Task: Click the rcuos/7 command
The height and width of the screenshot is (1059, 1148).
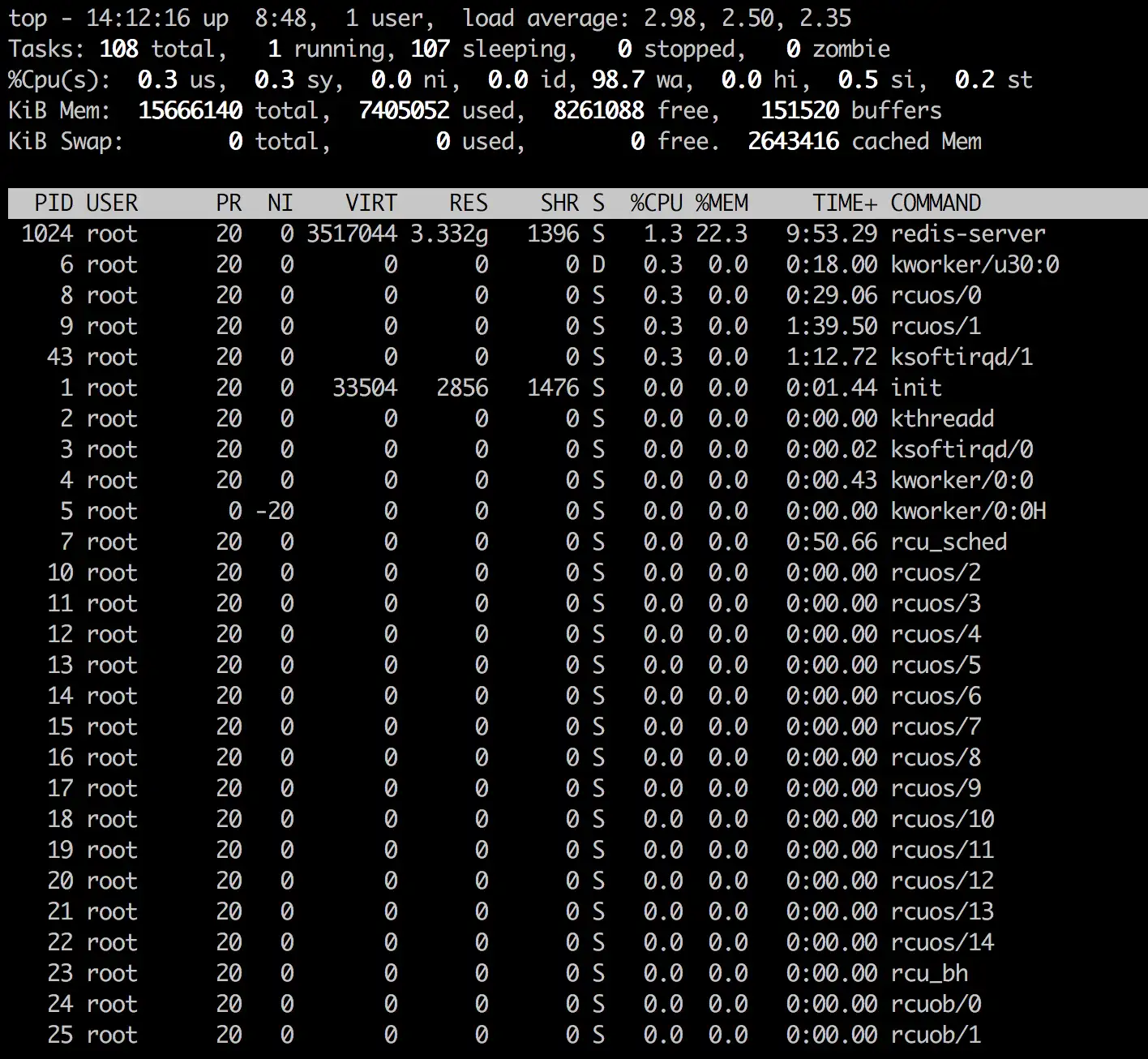Action: click(936, 727)
